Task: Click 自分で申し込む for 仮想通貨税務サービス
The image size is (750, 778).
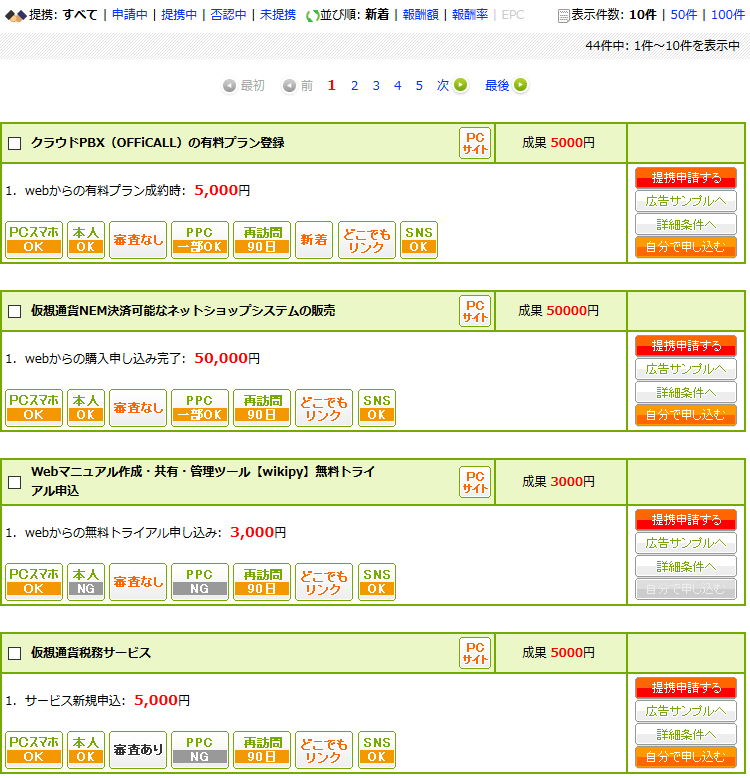Action: coord(686,757)
